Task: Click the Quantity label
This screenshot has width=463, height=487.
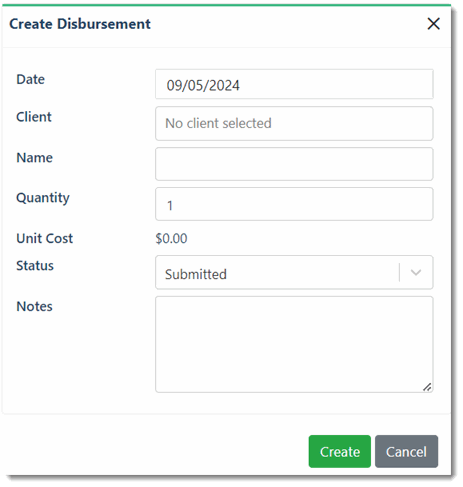Action: click(43, 198)
